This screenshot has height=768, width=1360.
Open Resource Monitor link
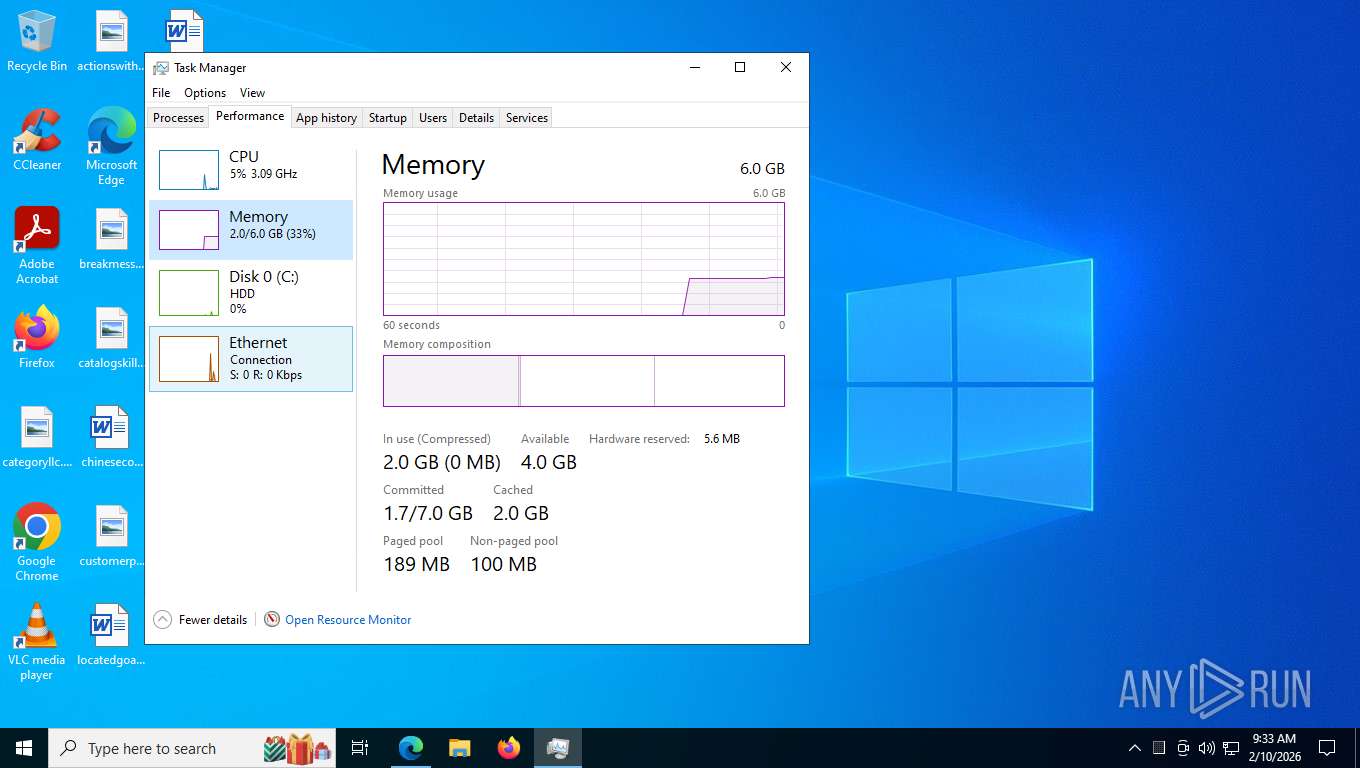click(348, 620)
